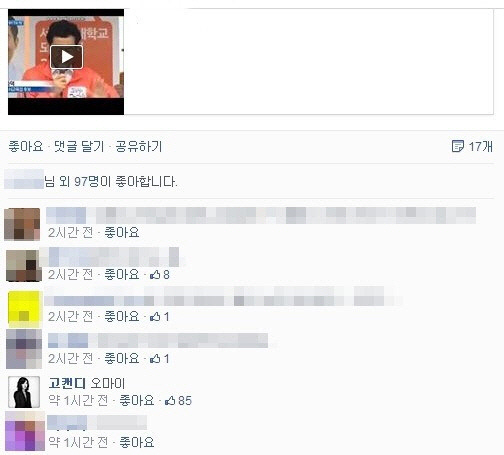Click 공유하기 to share the post
Screen dimensions: 504x455
pos(139,146)
